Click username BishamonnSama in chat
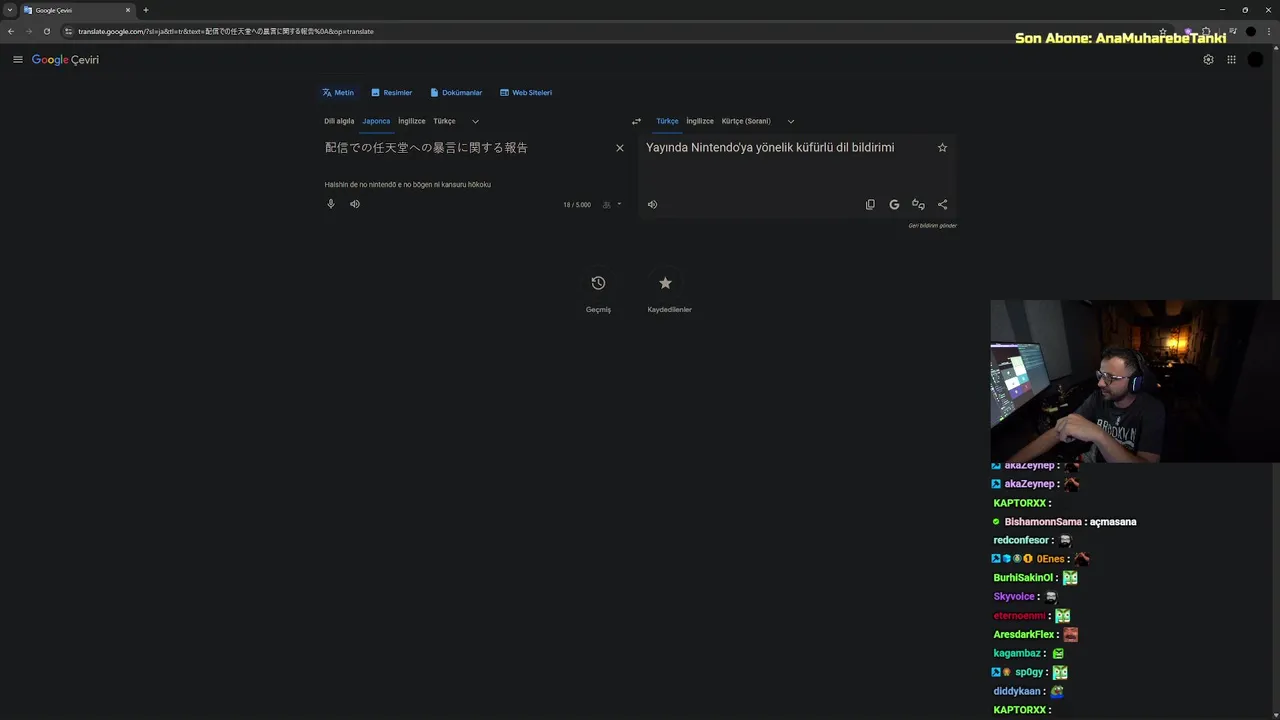Image resolution: width=1280 pixels, height=720 pixels. coord(1043,522)
